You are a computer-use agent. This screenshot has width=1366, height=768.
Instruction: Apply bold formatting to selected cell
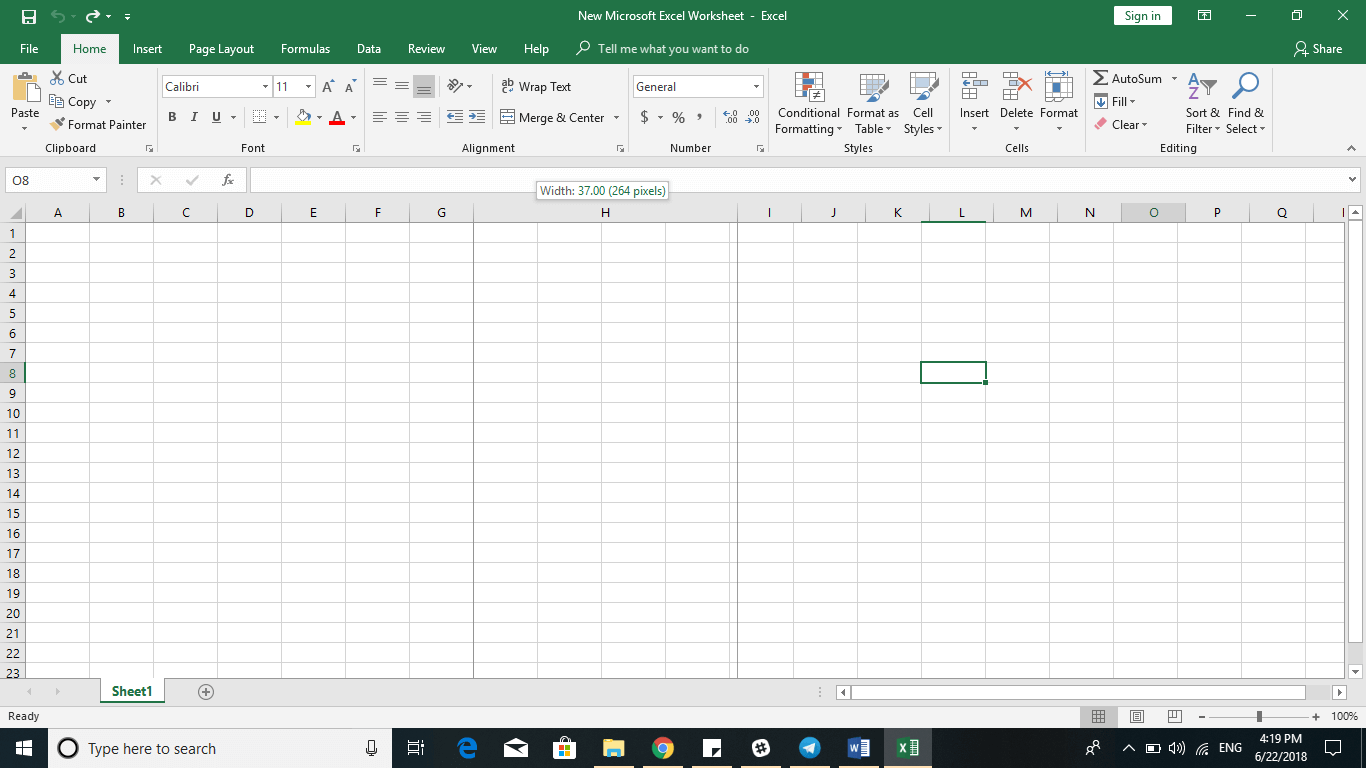pos(172,117)
